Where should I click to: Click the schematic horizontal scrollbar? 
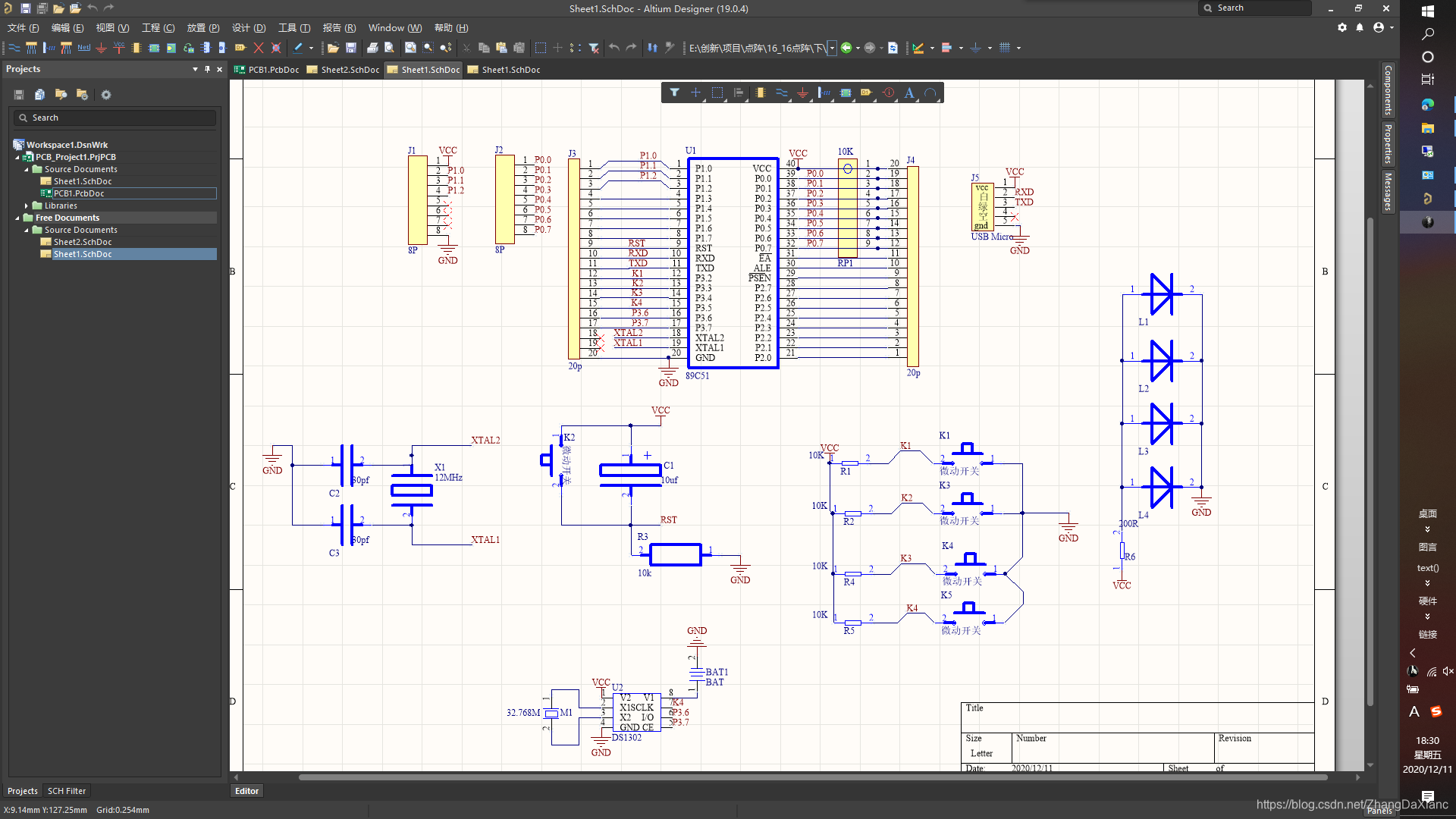811,777
